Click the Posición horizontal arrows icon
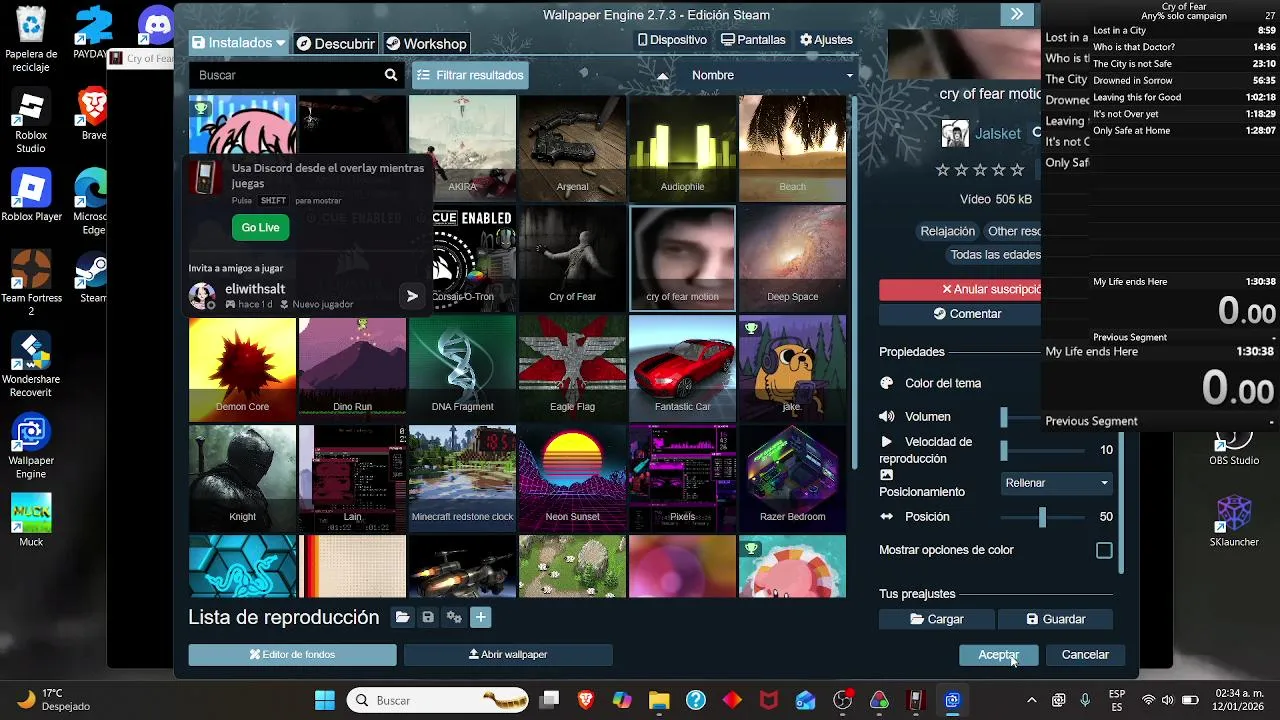This screenshot has width=1280, height=720. coord(886,517)
